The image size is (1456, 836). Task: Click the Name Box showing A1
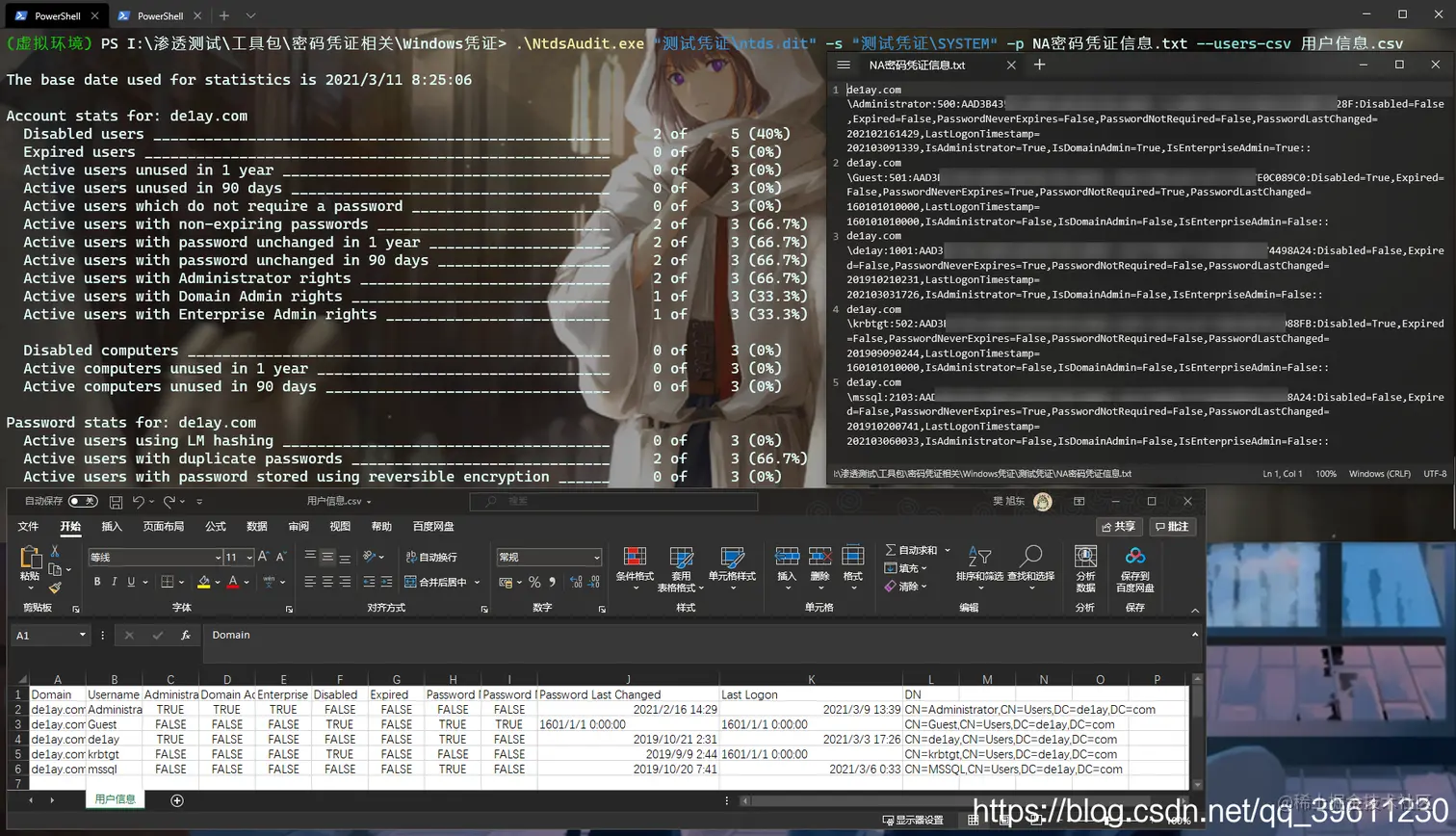click(50, 636)
